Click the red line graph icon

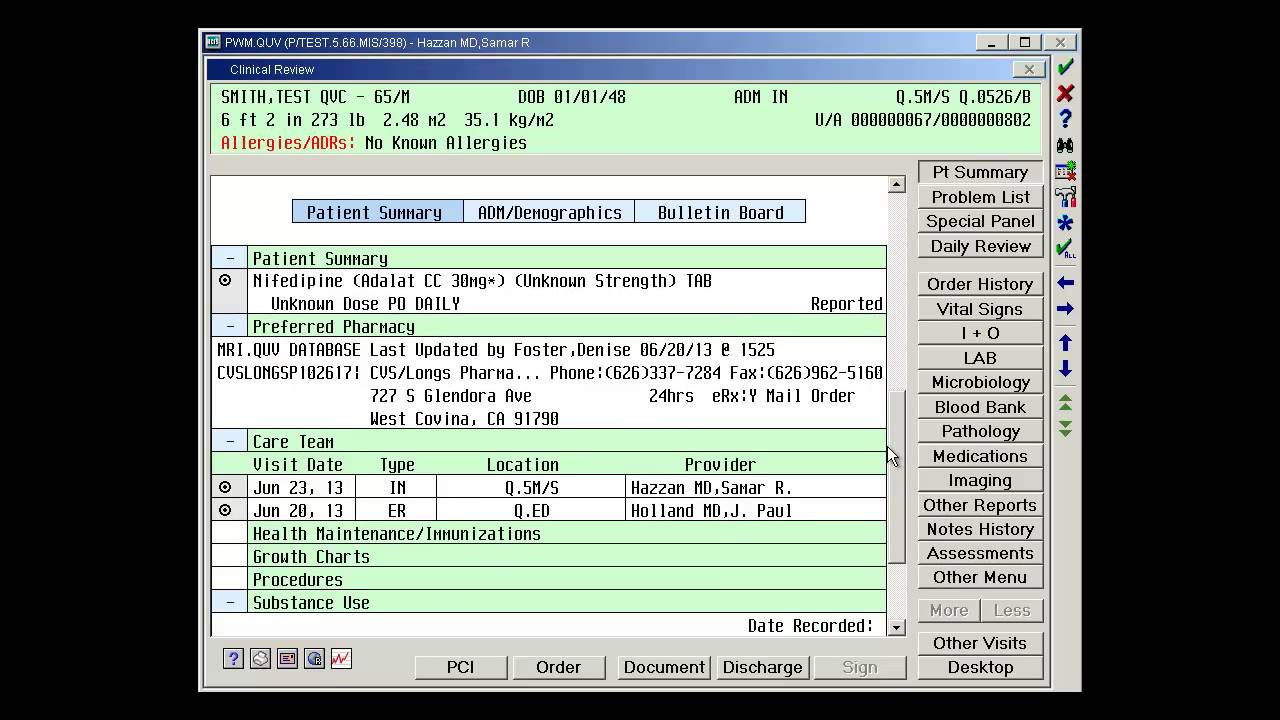coord(341,659)
